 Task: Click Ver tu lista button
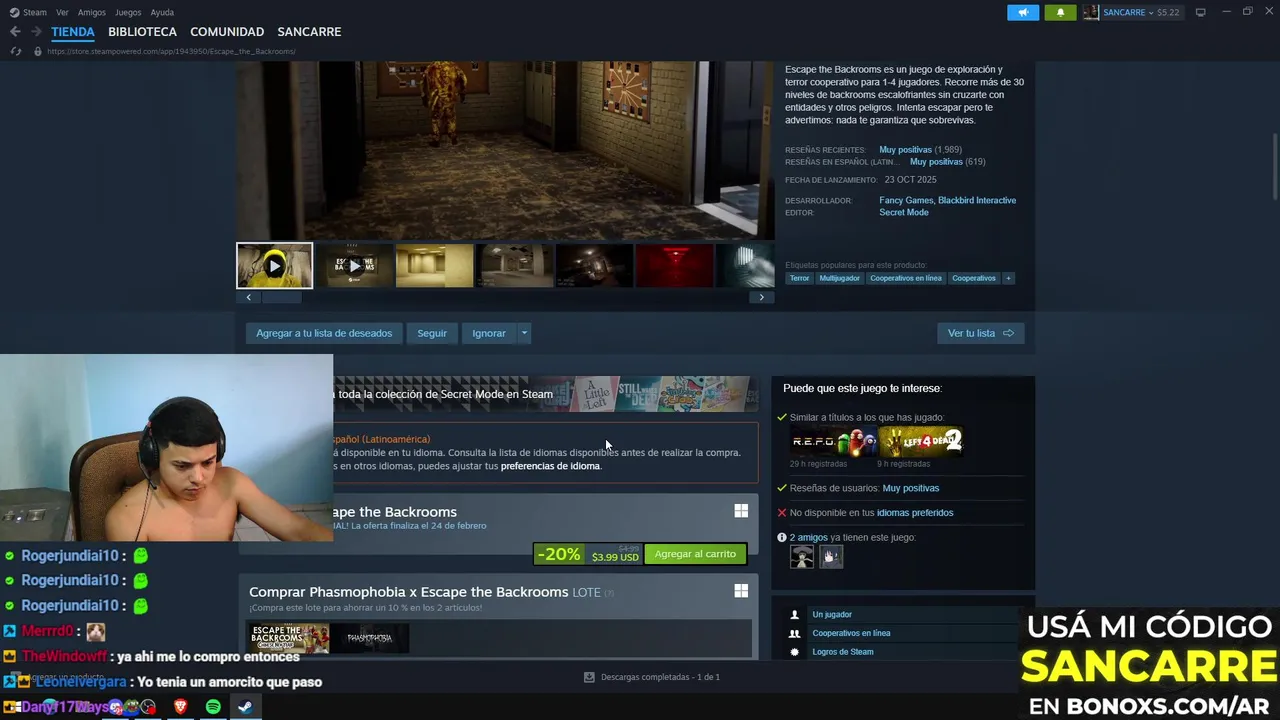pyautogui.click(x=980, y=333)
